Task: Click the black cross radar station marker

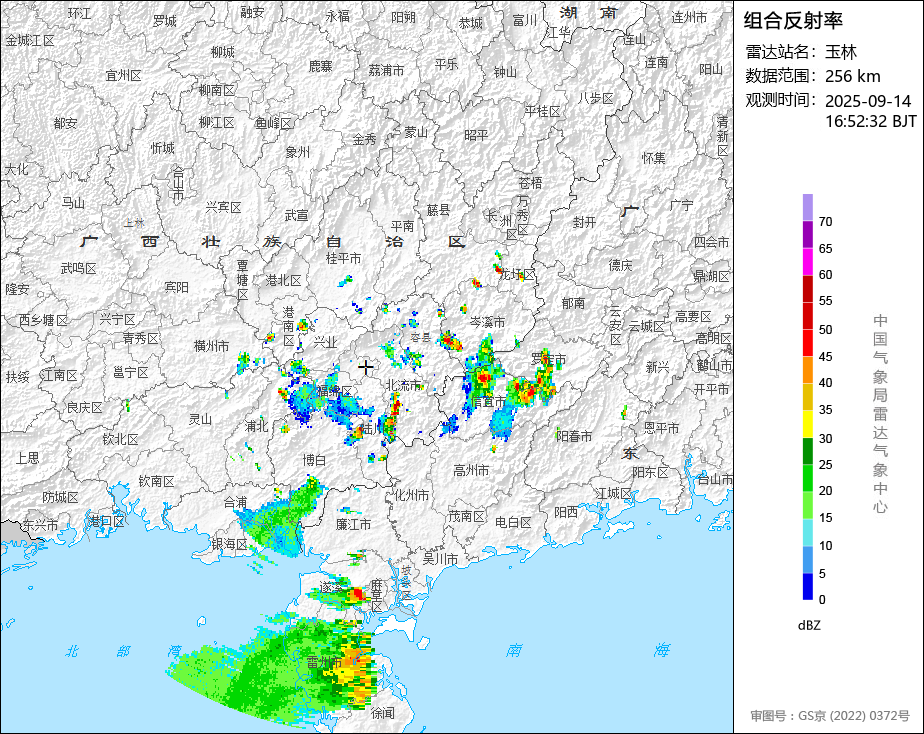Action: click(x=366, y=368)
